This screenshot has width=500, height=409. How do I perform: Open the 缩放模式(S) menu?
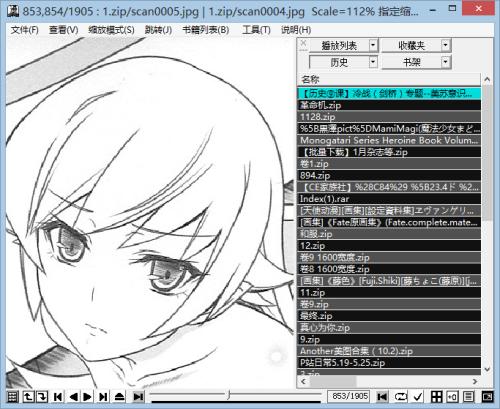[111, 30]
